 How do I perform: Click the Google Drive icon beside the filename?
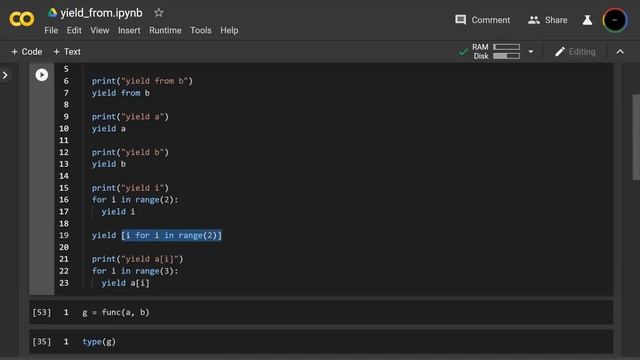pyautogui.click(x=53, y=13)
